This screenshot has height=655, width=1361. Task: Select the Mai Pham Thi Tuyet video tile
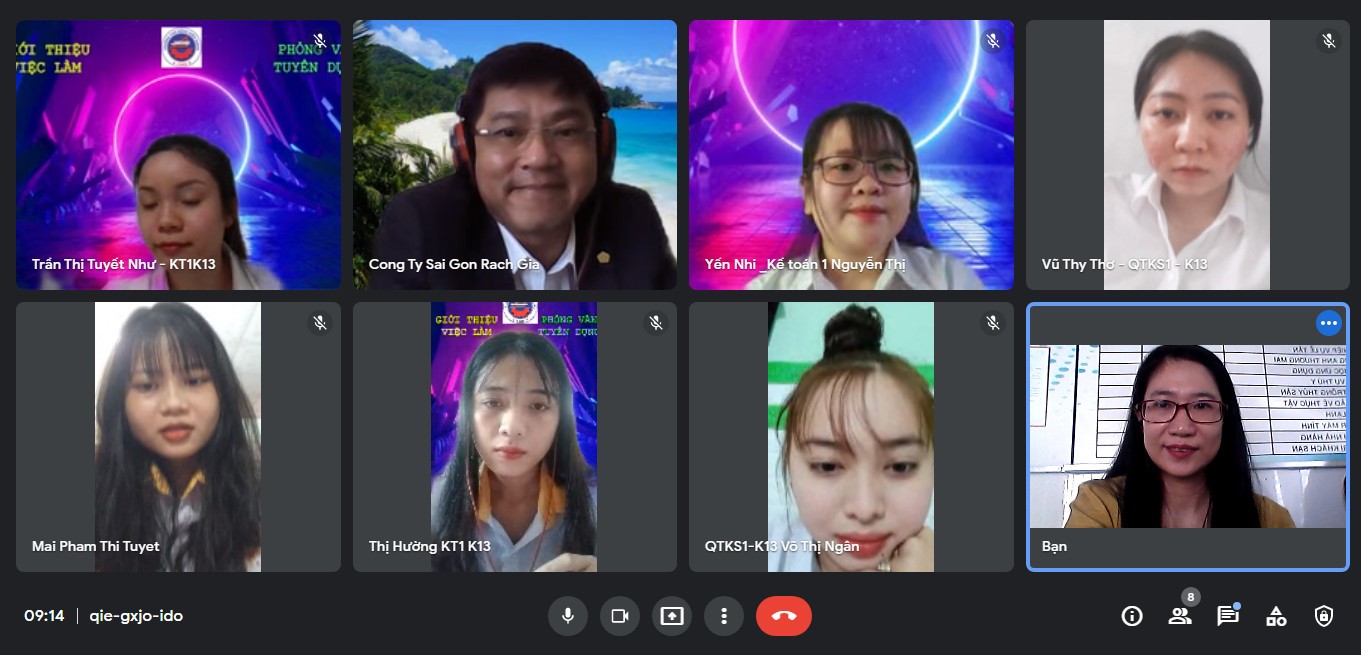coord(178,437)
